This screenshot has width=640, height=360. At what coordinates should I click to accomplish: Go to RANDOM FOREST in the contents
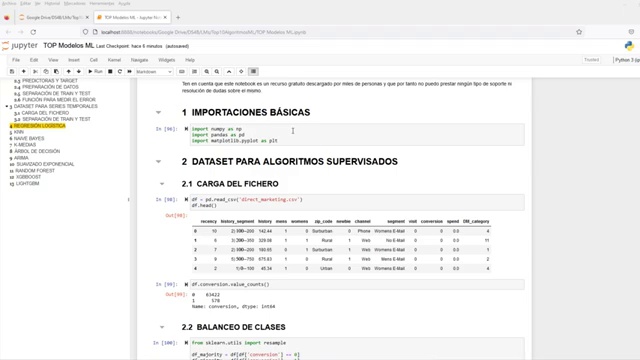(35, 171)
